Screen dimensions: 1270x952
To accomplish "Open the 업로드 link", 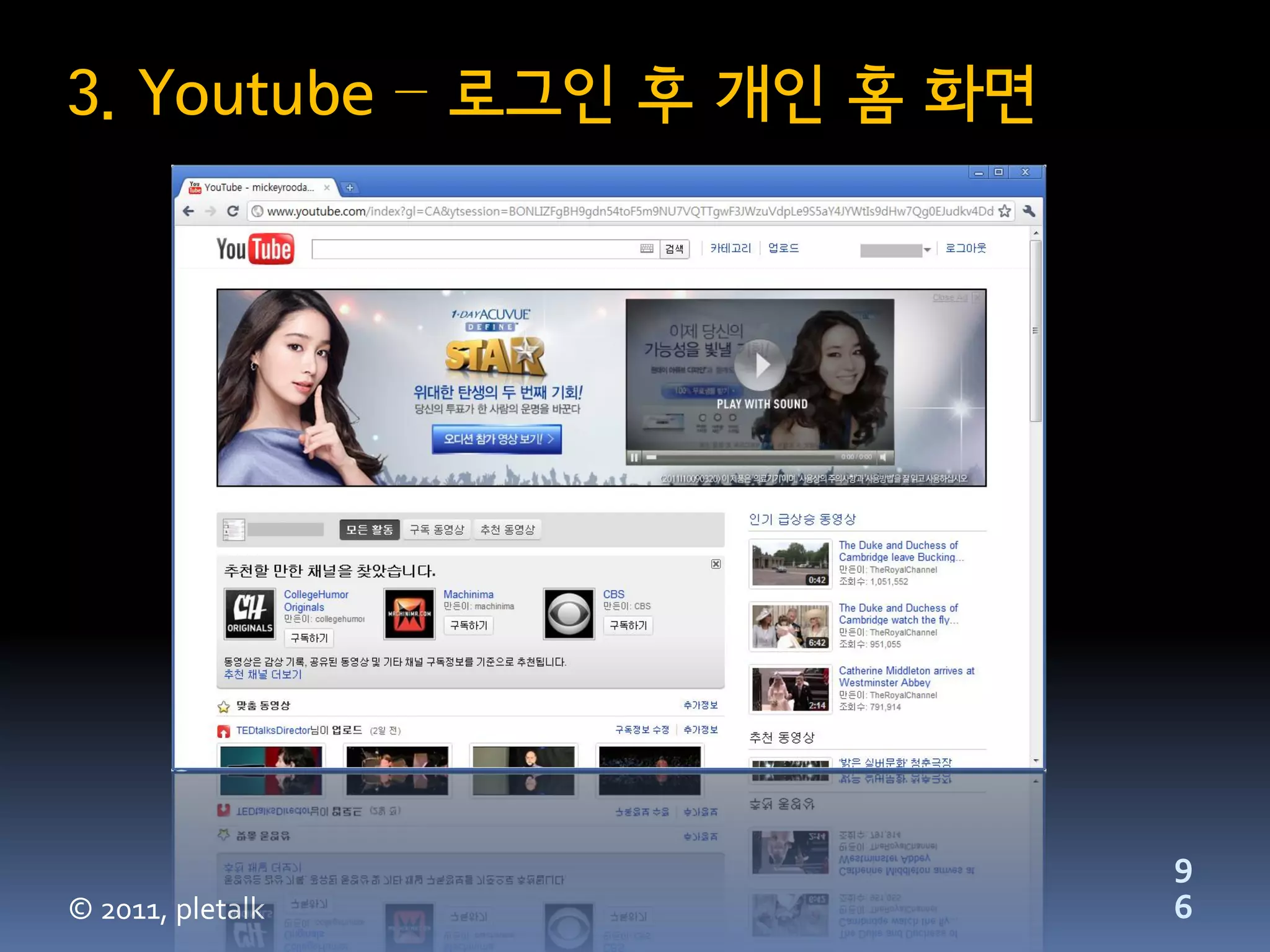I will point(783,249).
